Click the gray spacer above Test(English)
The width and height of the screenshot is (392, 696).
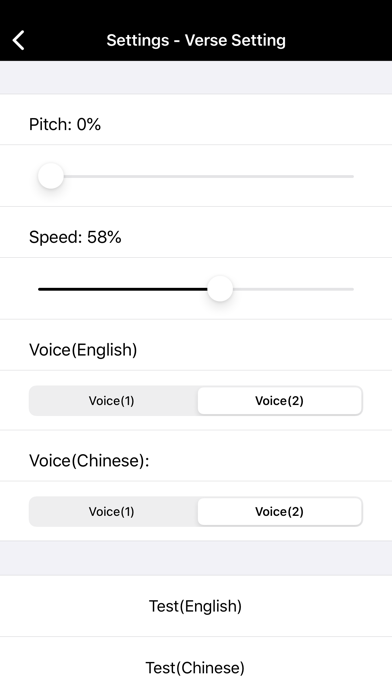coord(196,558)
